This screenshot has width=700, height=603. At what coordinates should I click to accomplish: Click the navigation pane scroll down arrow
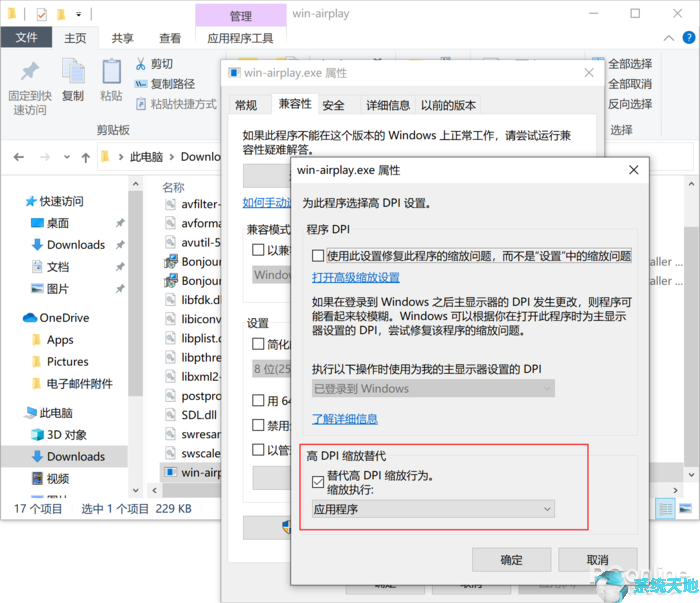(x=136, y=491)
